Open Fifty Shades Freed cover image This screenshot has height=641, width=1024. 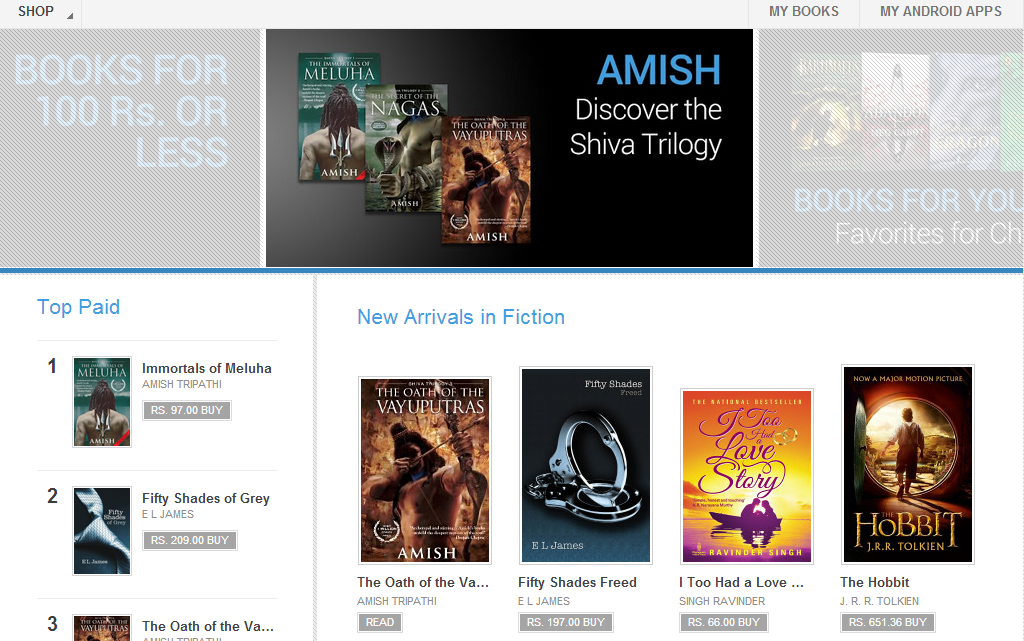(586, 465)
